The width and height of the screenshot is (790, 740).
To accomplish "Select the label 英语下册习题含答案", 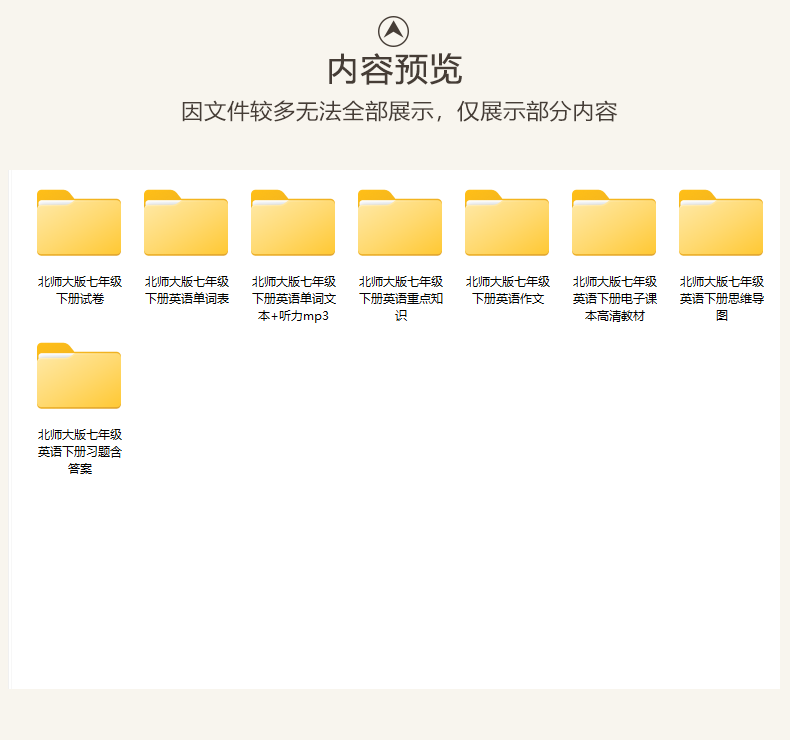I will (x=80, y=452).
